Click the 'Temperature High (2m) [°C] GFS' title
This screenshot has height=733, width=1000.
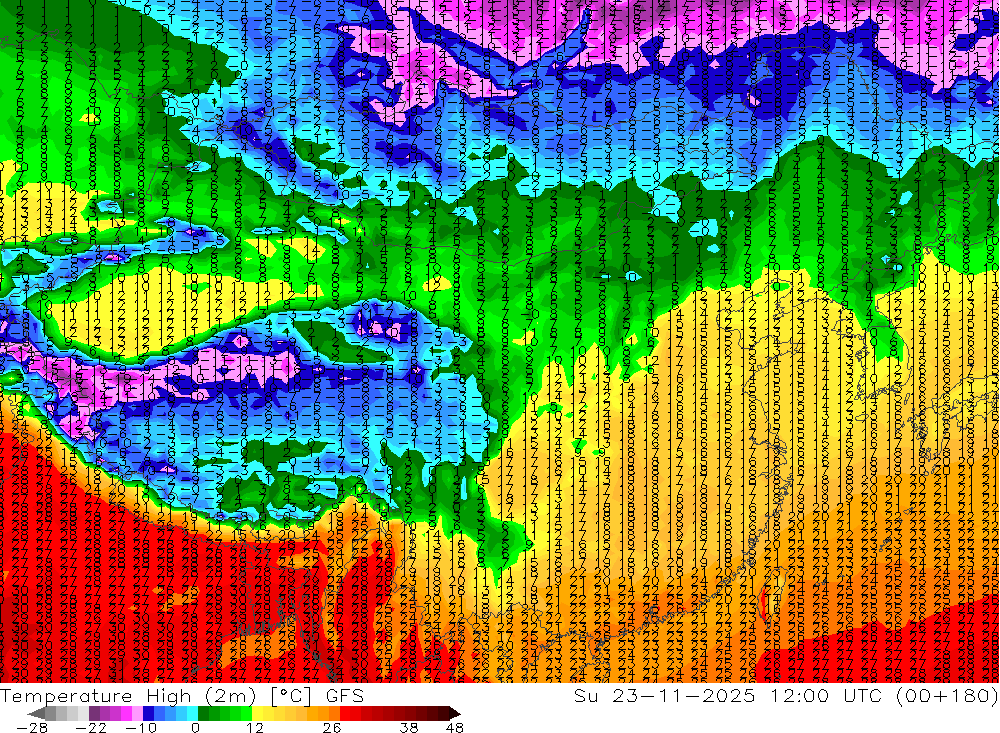[x=182, y=695]
